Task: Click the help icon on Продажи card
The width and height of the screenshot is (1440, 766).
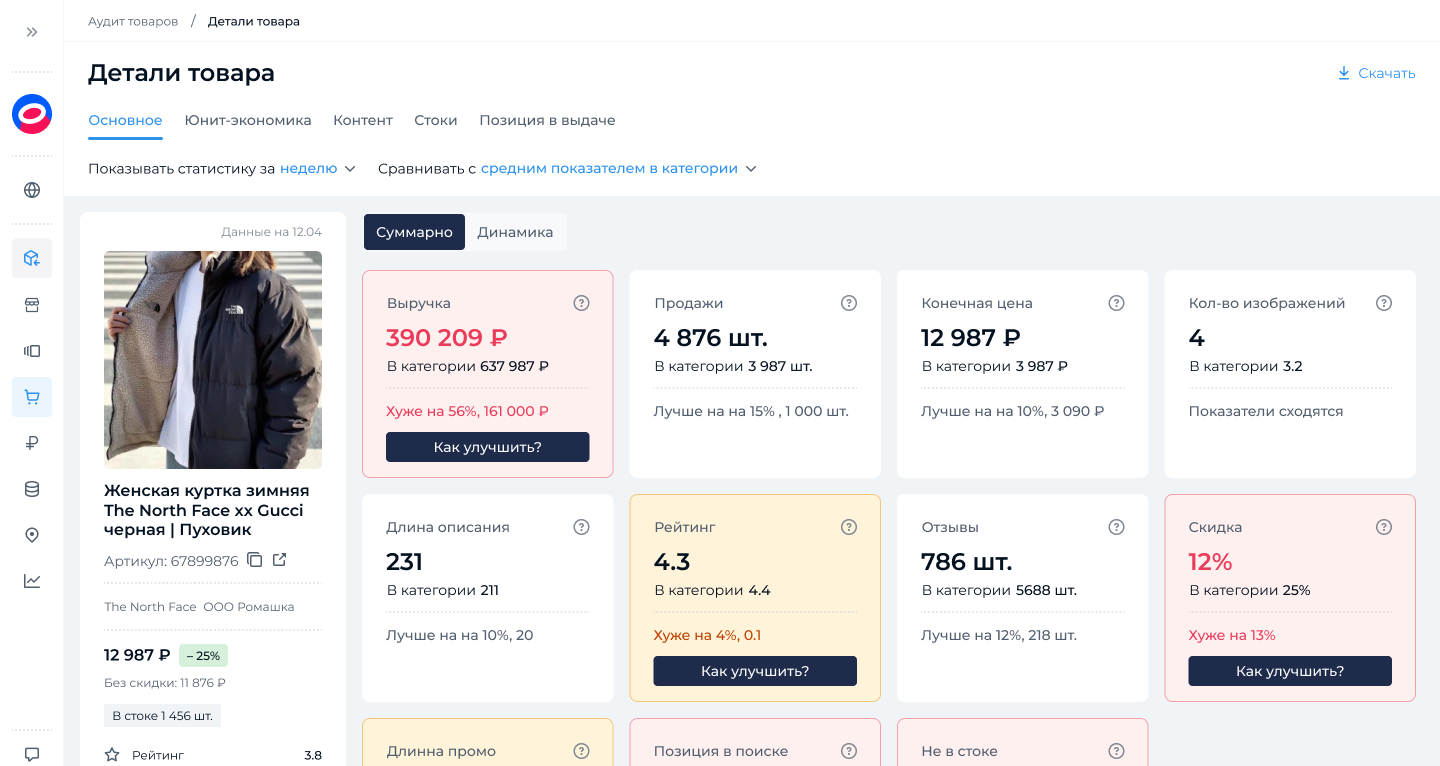Action: point(849,303)
